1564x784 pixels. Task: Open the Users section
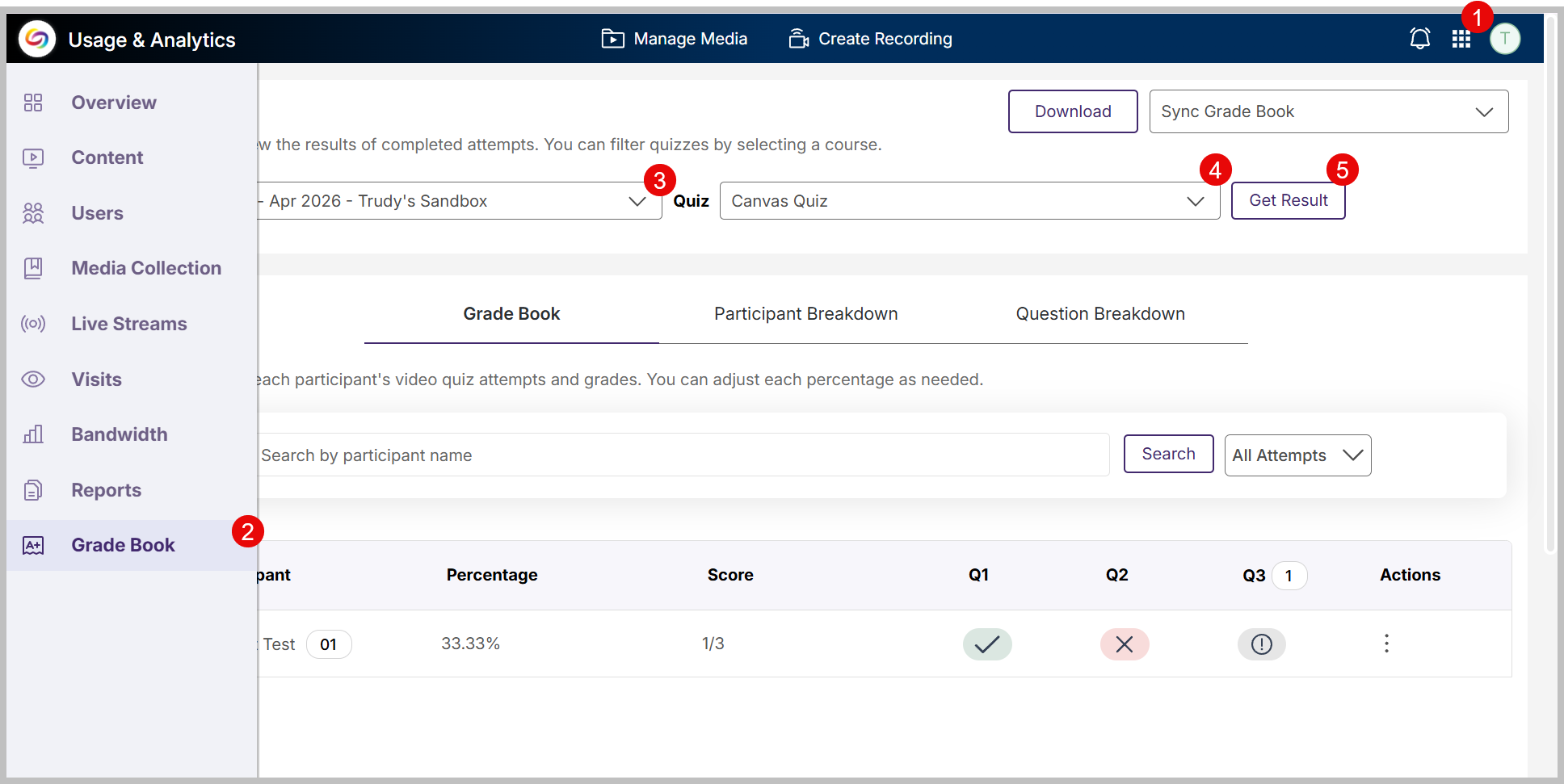[x=98, y=213]
